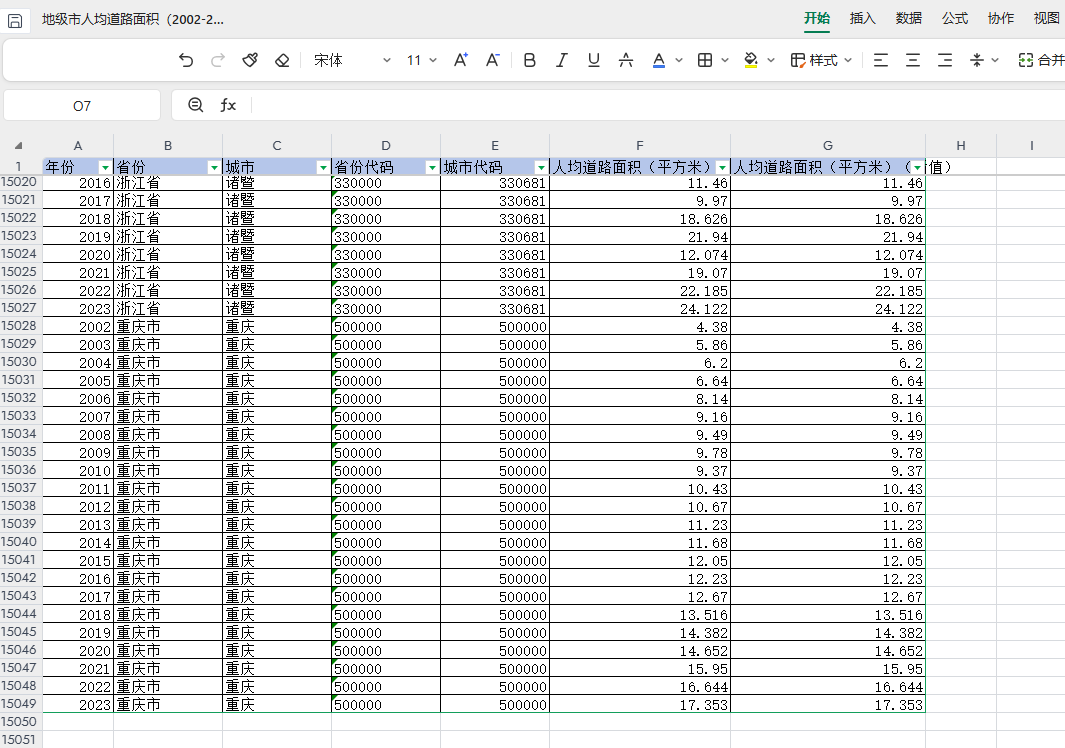Click the eraser clear-format icon
The height and width of the screenshot is (748, 1065).
282,60
